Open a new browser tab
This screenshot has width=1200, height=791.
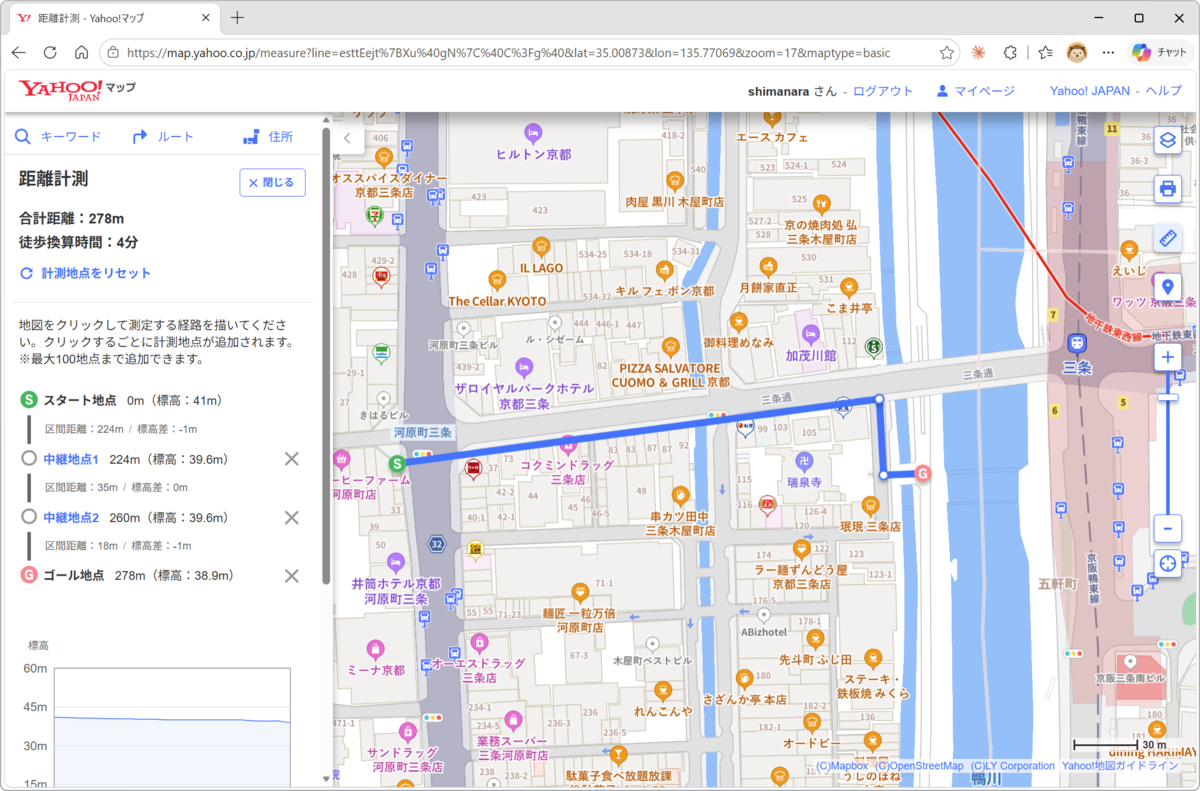click(x=237, y=18)
